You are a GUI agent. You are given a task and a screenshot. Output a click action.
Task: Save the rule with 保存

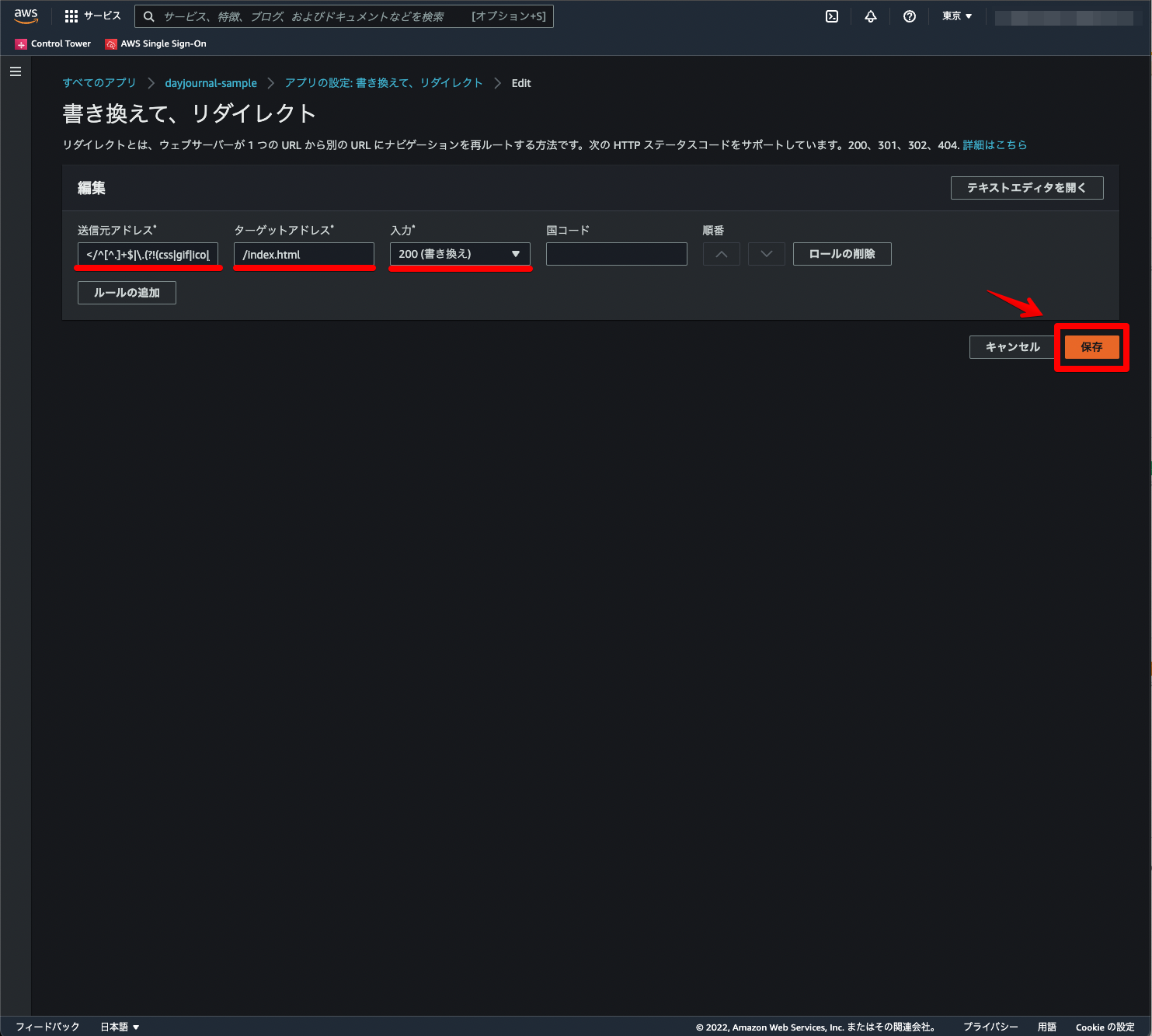1091,347
